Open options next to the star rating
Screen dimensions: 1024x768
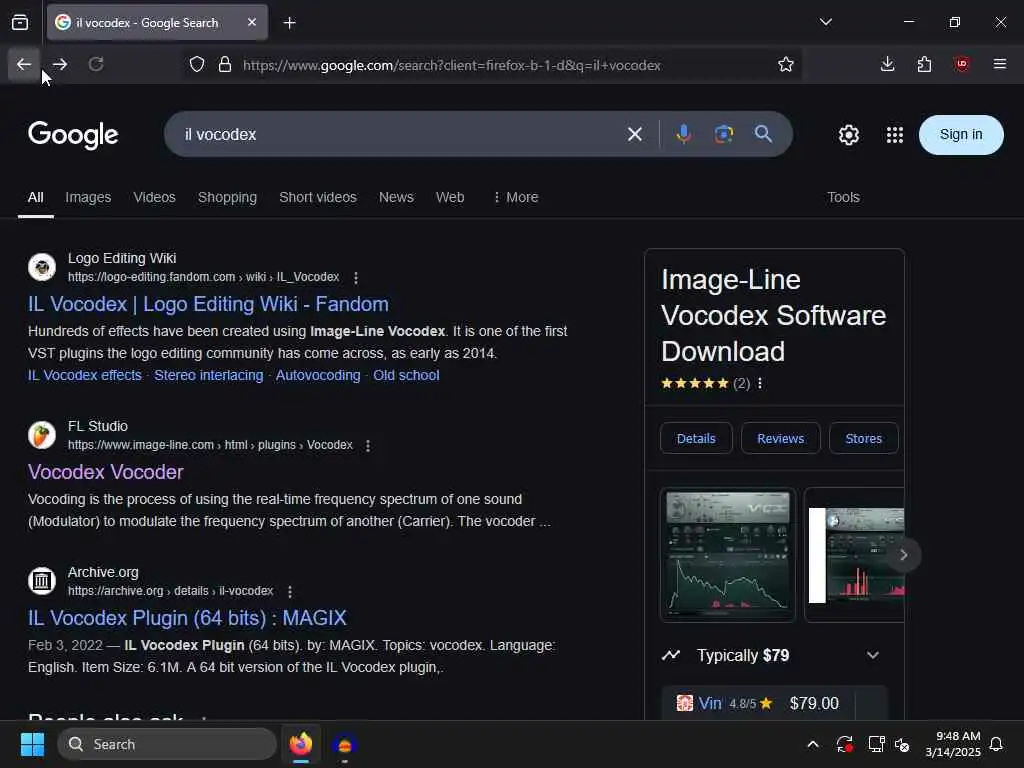pos(760,383)
